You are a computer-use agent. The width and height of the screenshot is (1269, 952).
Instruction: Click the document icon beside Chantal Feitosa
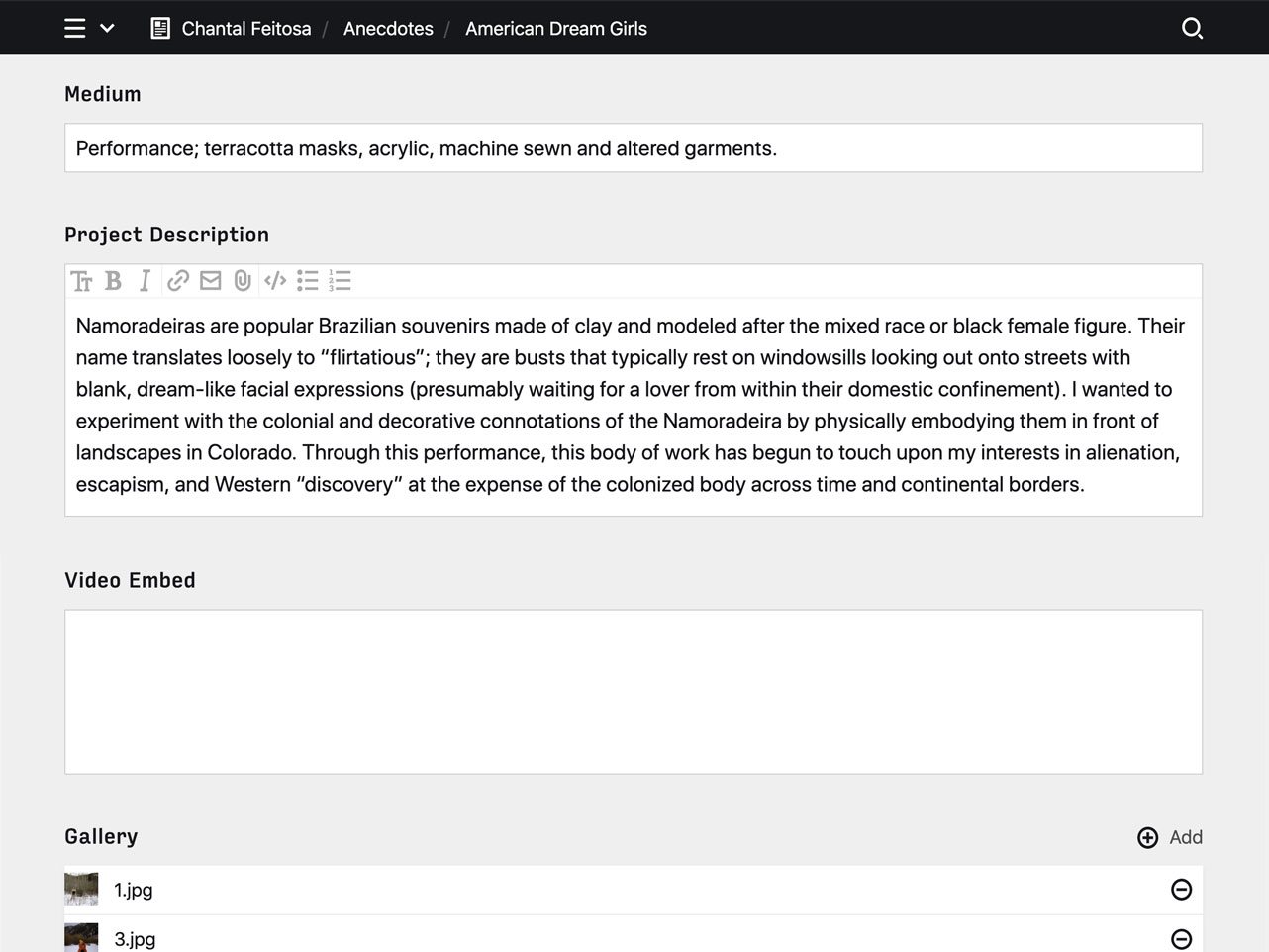[x=159, y=28]
